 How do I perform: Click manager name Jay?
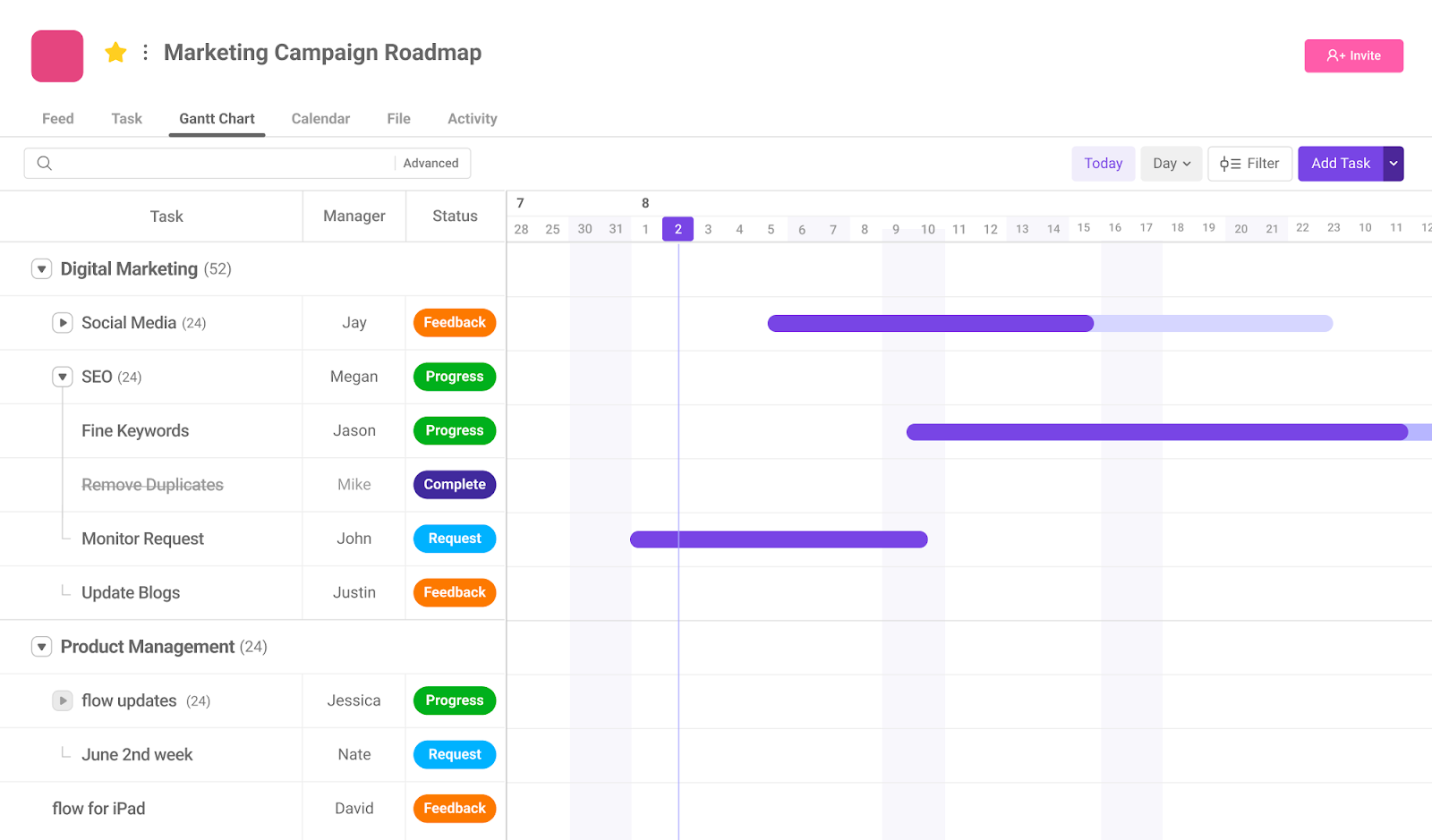point(354,323)
